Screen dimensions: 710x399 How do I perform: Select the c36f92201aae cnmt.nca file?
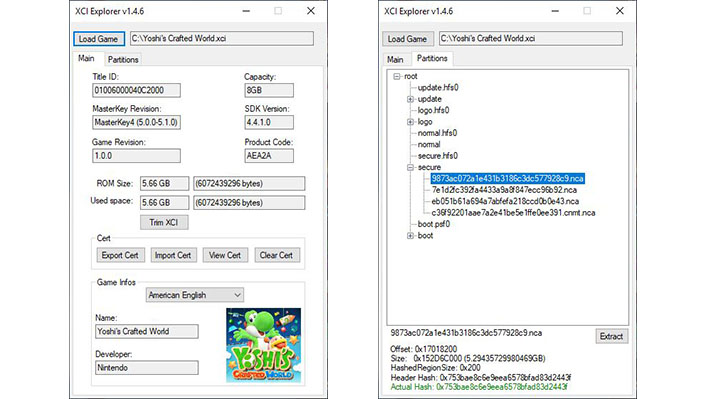(513, 213)
